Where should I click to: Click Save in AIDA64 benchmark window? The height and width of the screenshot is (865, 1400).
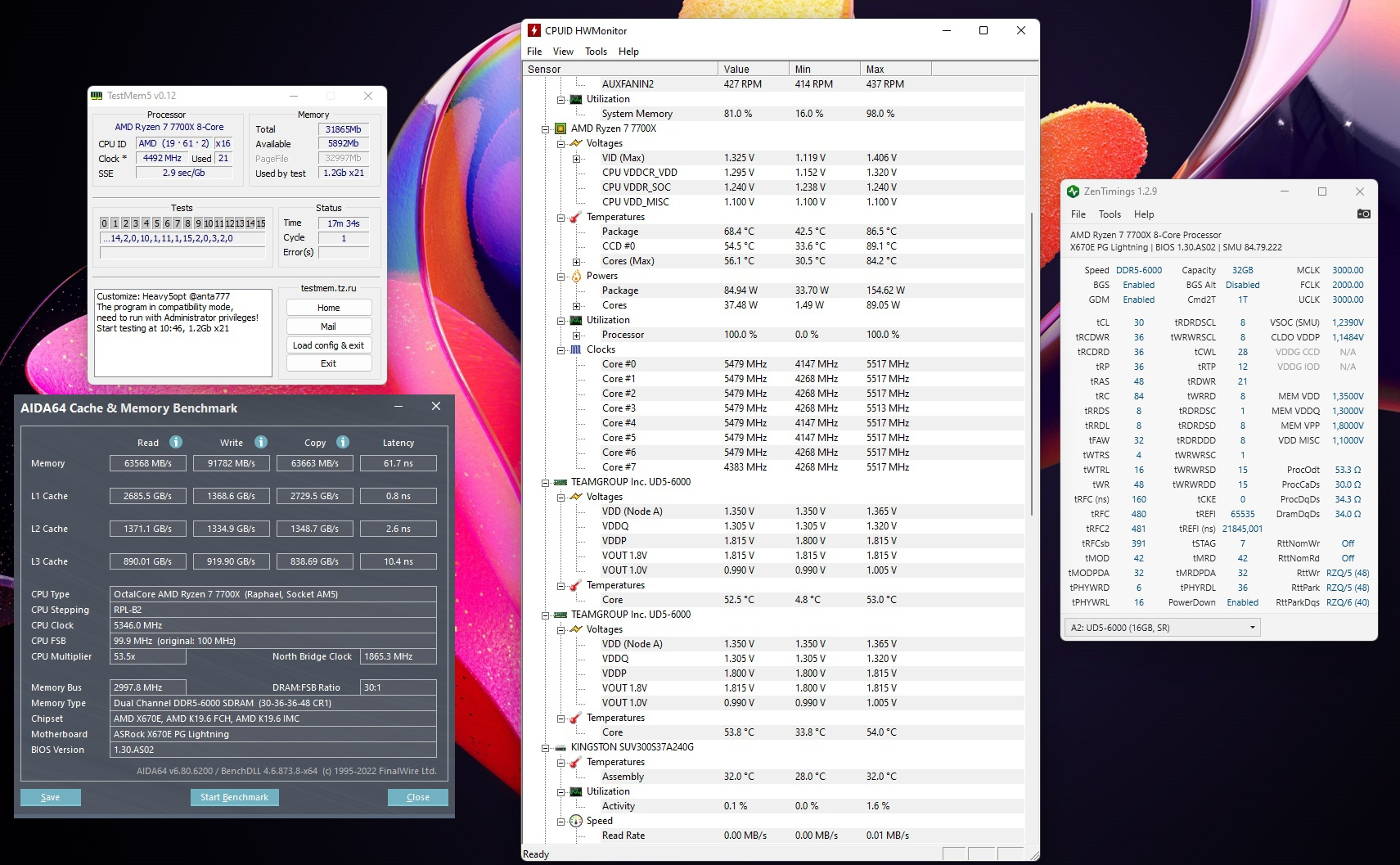coord(51,797)
